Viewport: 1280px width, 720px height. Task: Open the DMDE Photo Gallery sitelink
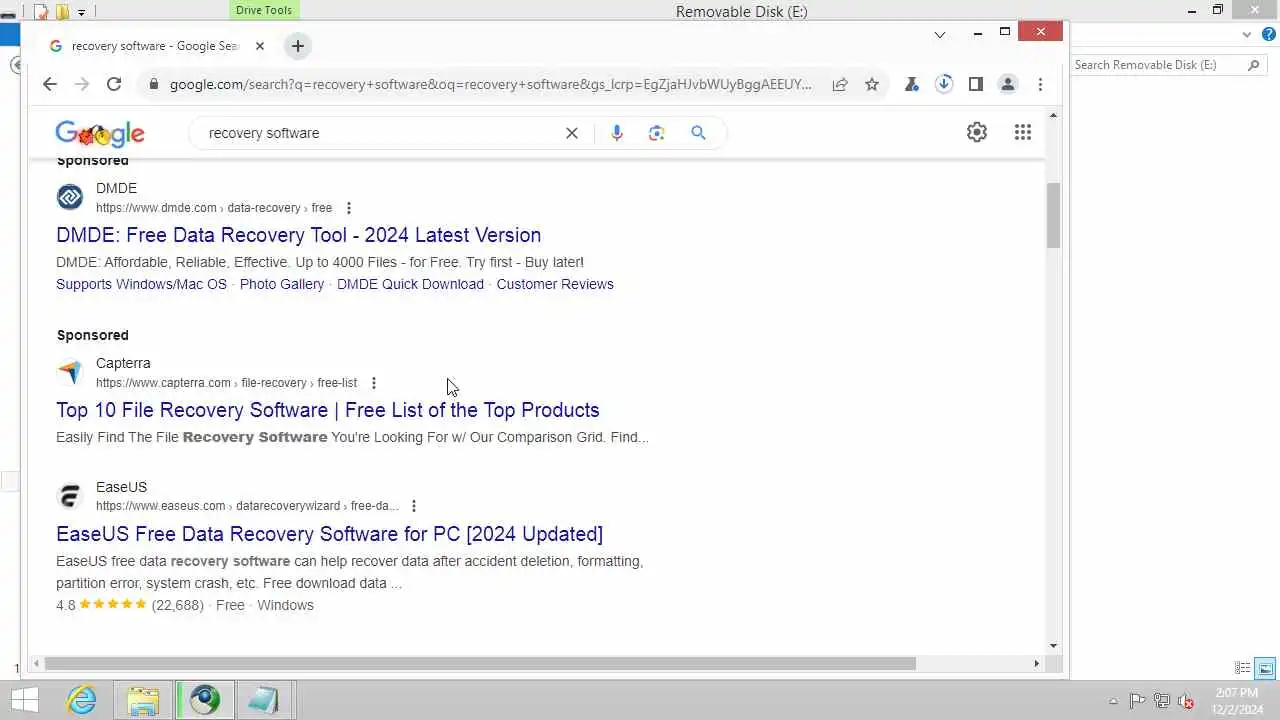pyautogui.click(x=282, y=284)
